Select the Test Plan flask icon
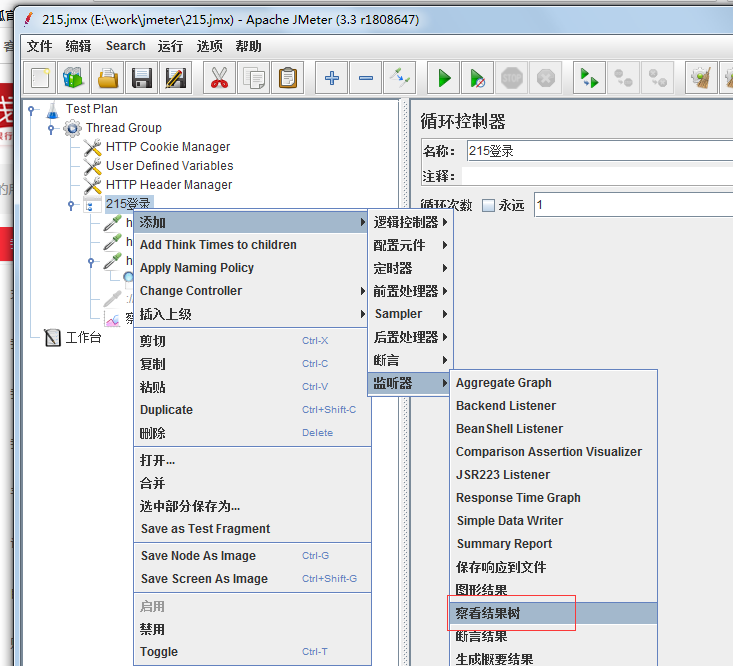The width and height of the screenshot is (733, 666). pos(52,109)
